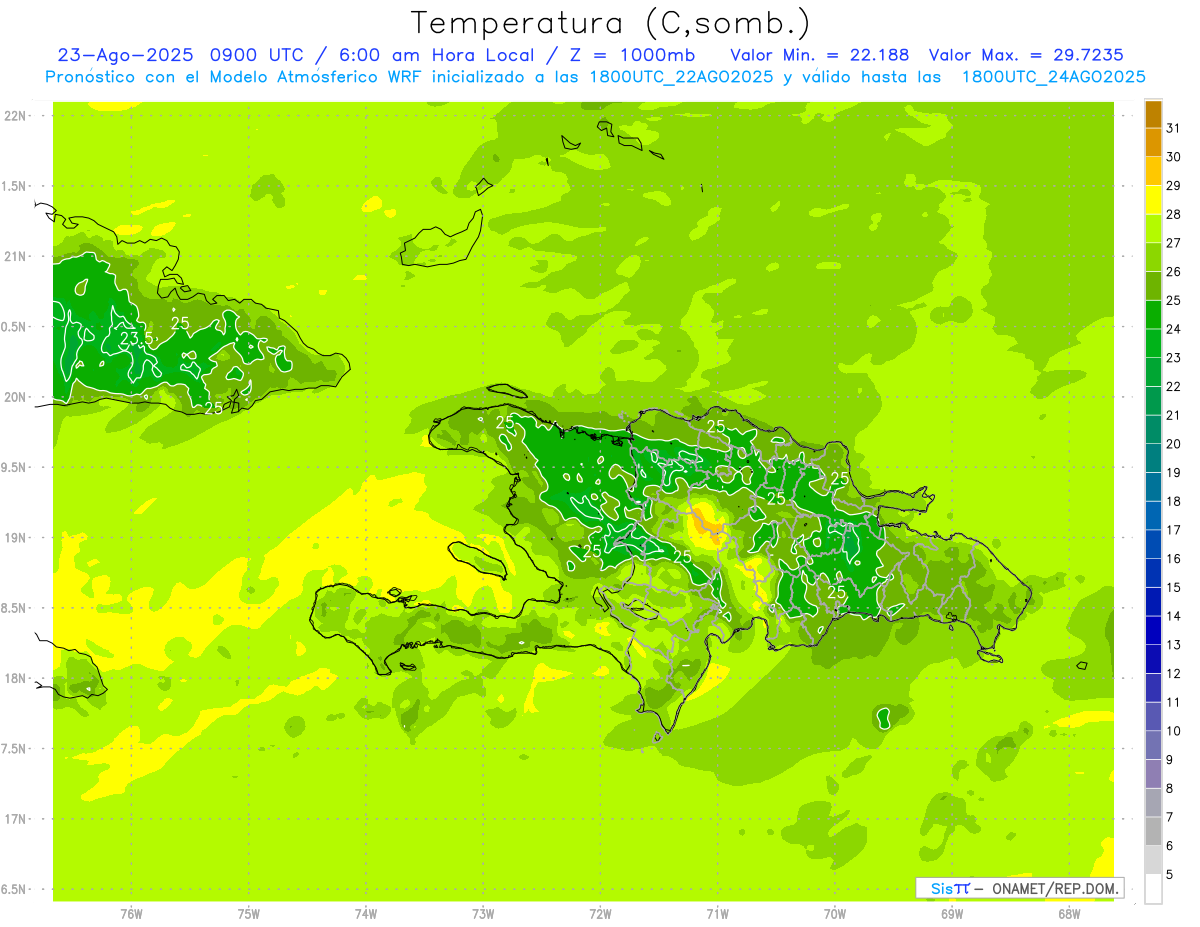Click the legend scale value '30'
Screen dimensions: 1200x927
tap(1173, 156)
